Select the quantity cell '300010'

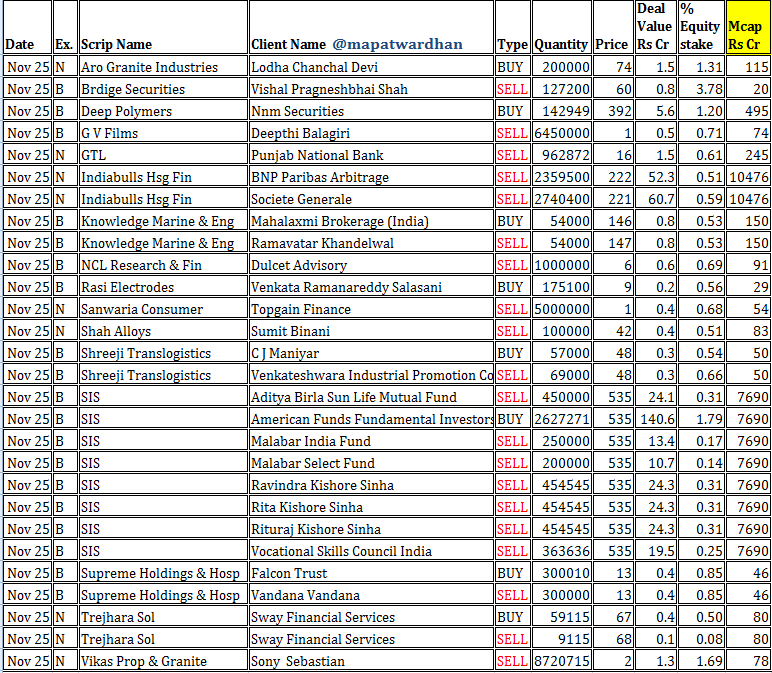point(561,572)
